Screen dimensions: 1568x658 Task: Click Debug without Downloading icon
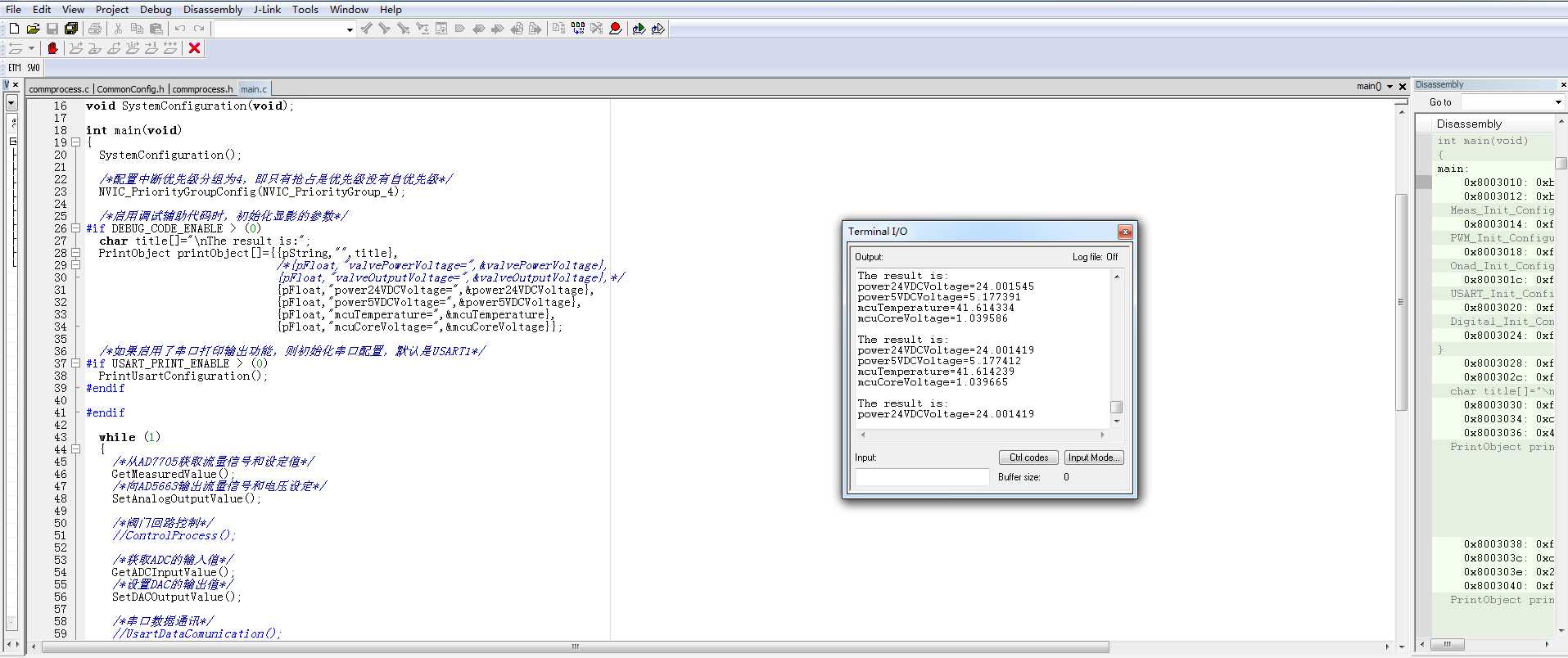click(x=657, y=29)
